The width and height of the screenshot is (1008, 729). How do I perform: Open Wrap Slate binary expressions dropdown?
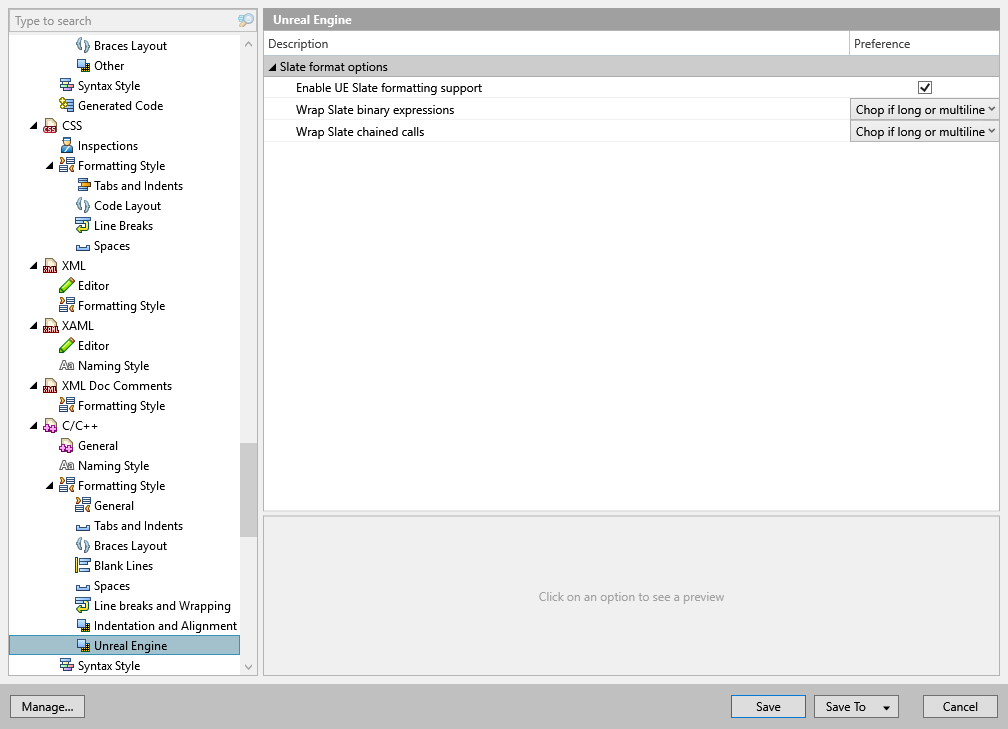925,110
